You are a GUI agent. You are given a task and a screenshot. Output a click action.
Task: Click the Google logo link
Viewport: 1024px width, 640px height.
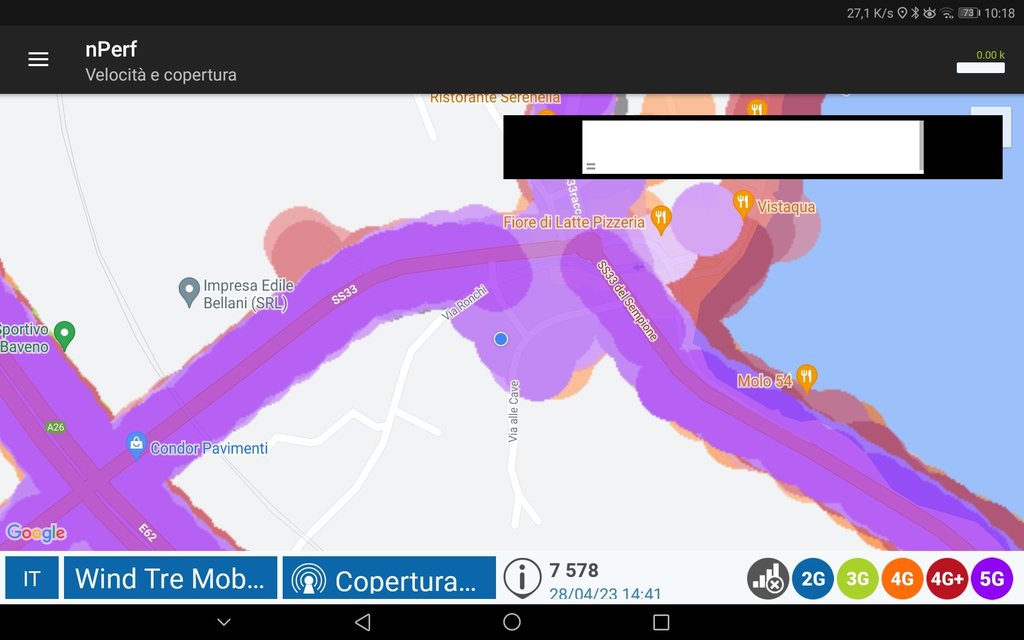coord(36,533)
